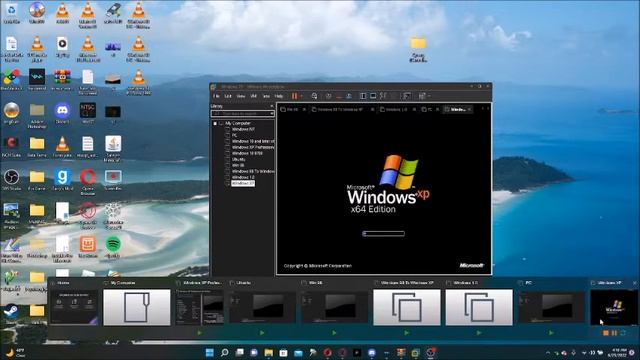The image size is (640, 360).
Task: Open the View menu in VMware
Action: [x=241, y=96]
